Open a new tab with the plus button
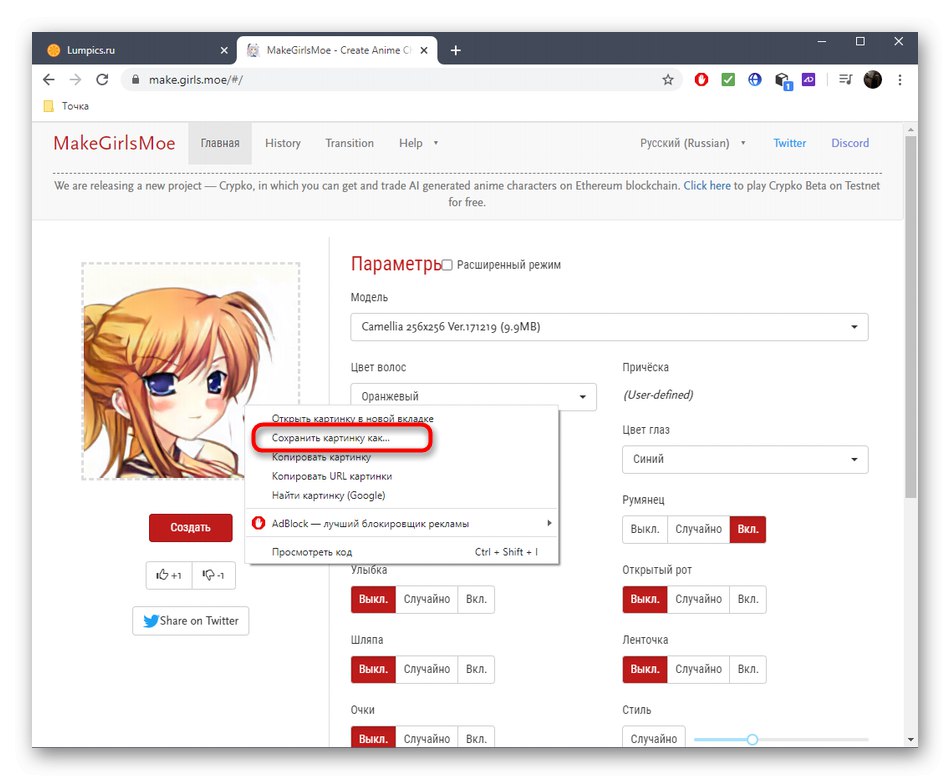Screen dimensions: 950x780 point(456,50)
